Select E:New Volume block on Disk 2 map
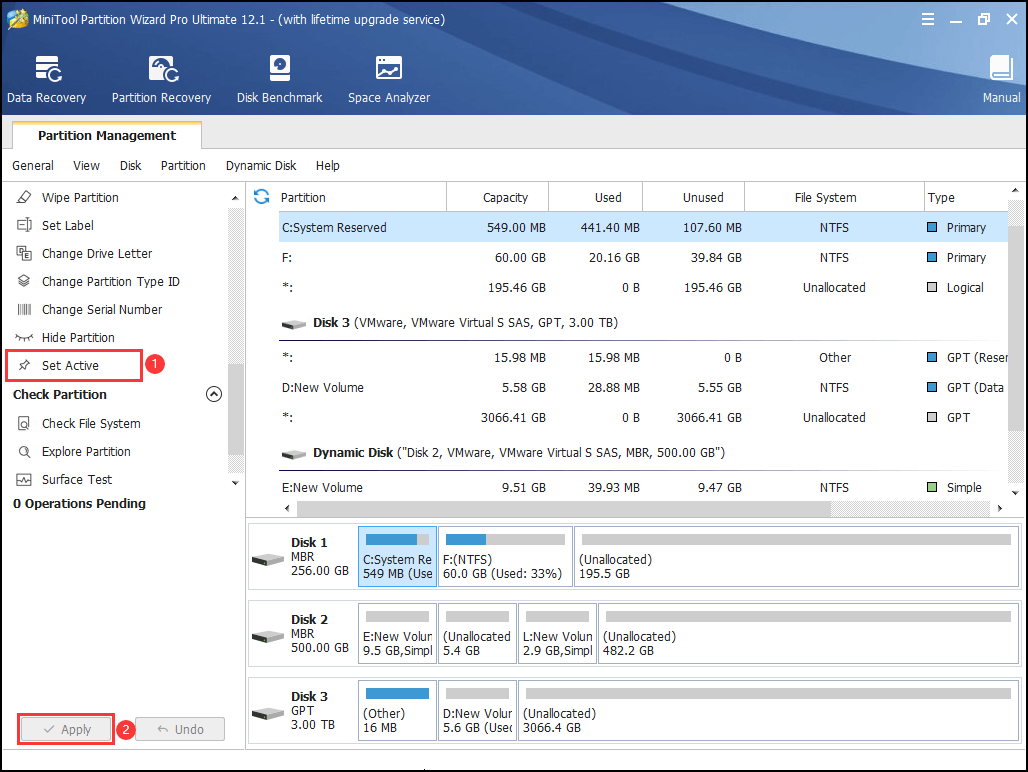 pos(397,634)
